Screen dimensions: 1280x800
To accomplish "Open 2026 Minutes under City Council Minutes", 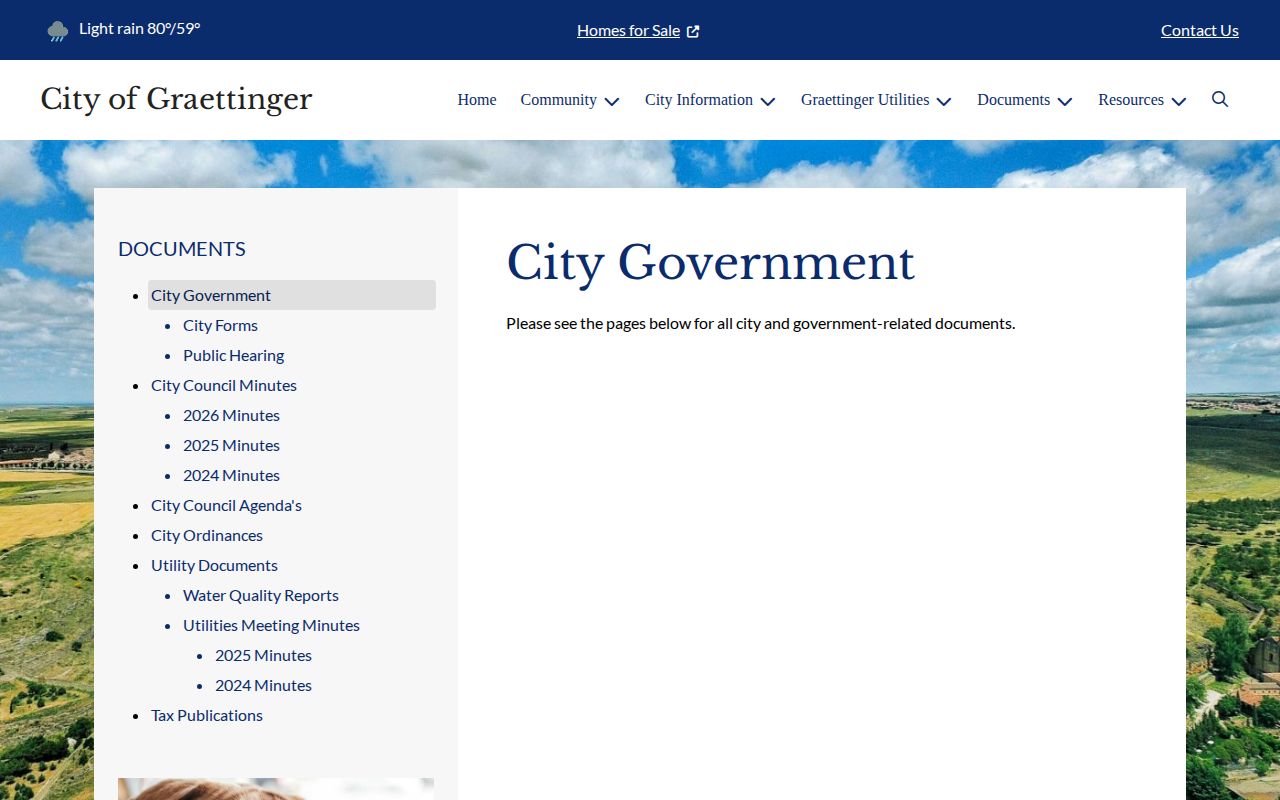I will click(x=231, y=415).
